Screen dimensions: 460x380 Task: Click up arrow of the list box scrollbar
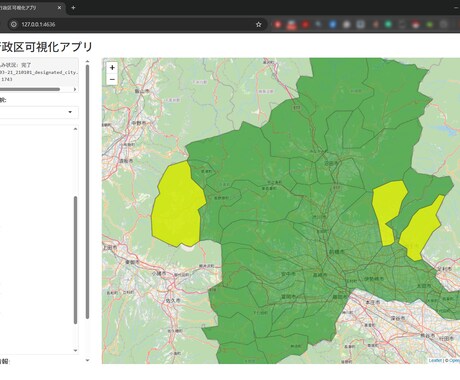75,129
